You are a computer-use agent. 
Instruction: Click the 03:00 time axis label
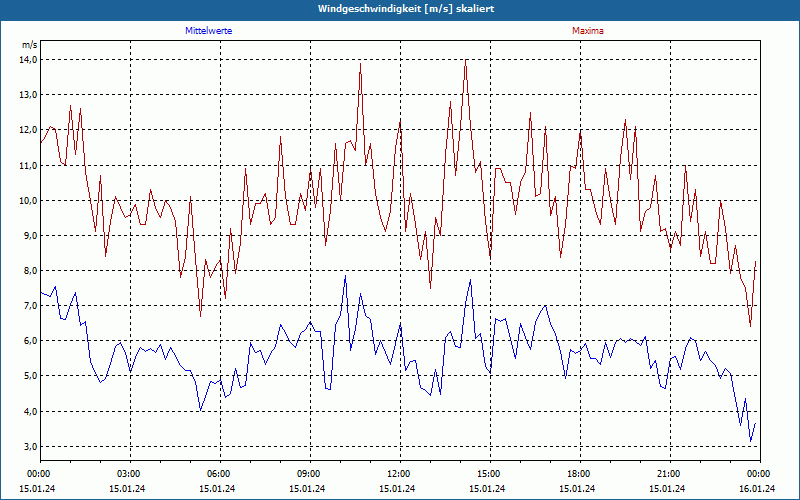(130, 474)
